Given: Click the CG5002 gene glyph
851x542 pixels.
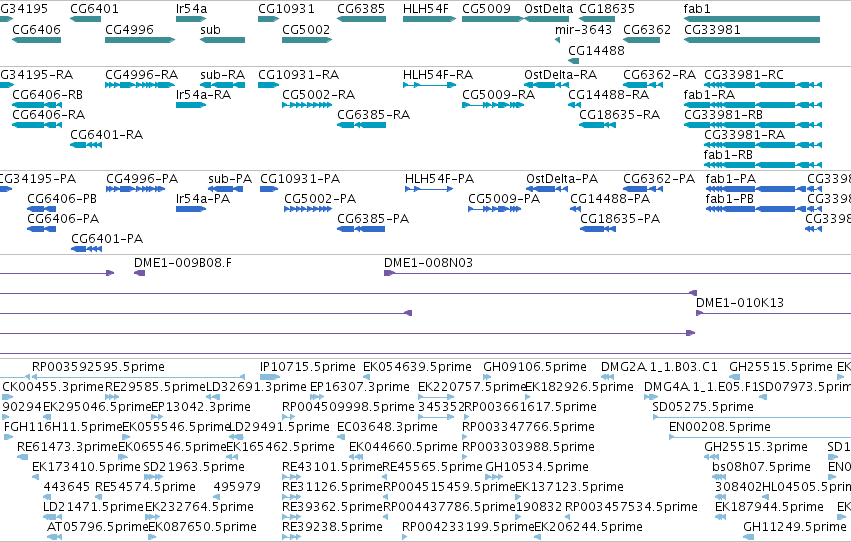Looking at the screenshot, I should coord(307,40).
